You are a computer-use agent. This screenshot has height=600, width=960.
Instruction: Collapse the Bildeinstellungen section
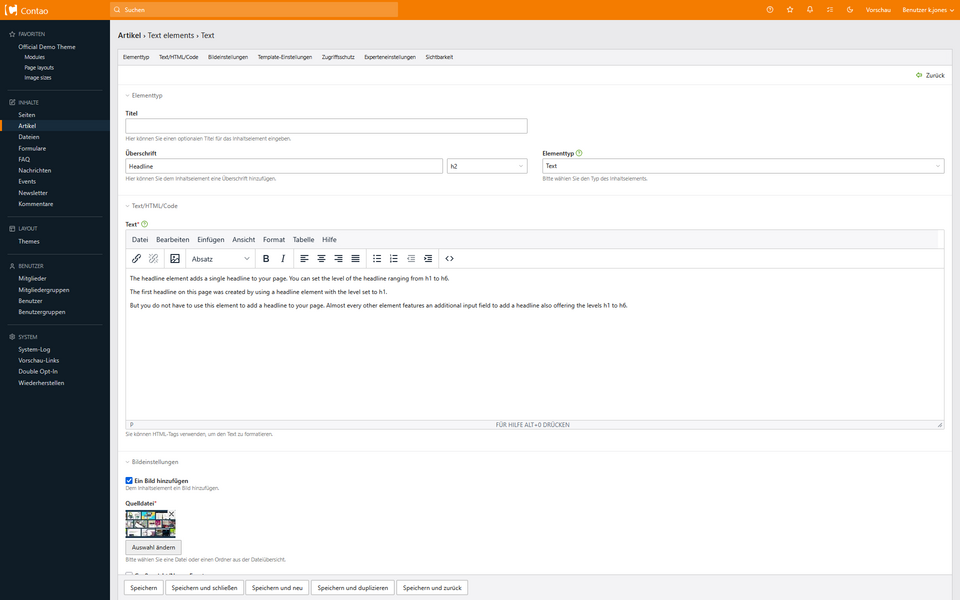pyautogui.click(x=128, y=462)
